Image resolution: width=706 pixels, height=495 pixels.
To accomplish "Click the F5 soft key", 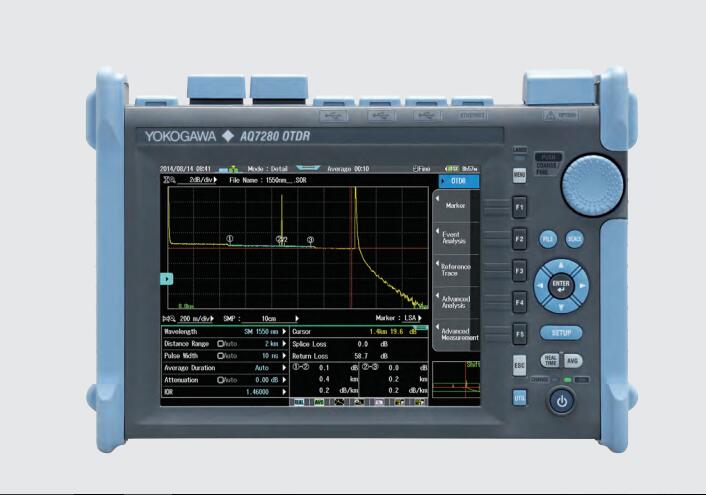I will click(519, 334).
